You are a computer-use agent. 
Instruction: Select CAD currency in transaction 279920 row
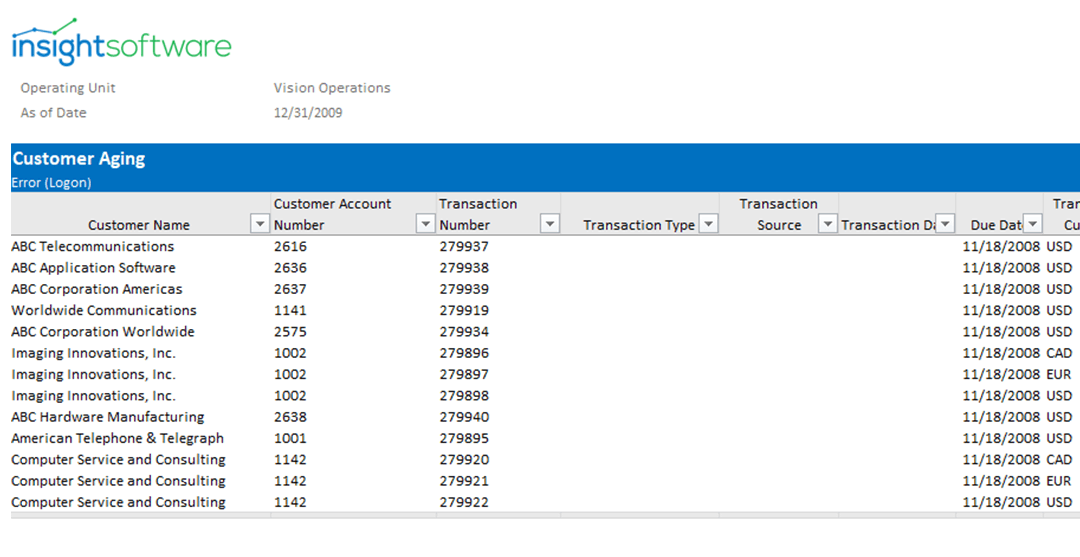coord(1059,460)
